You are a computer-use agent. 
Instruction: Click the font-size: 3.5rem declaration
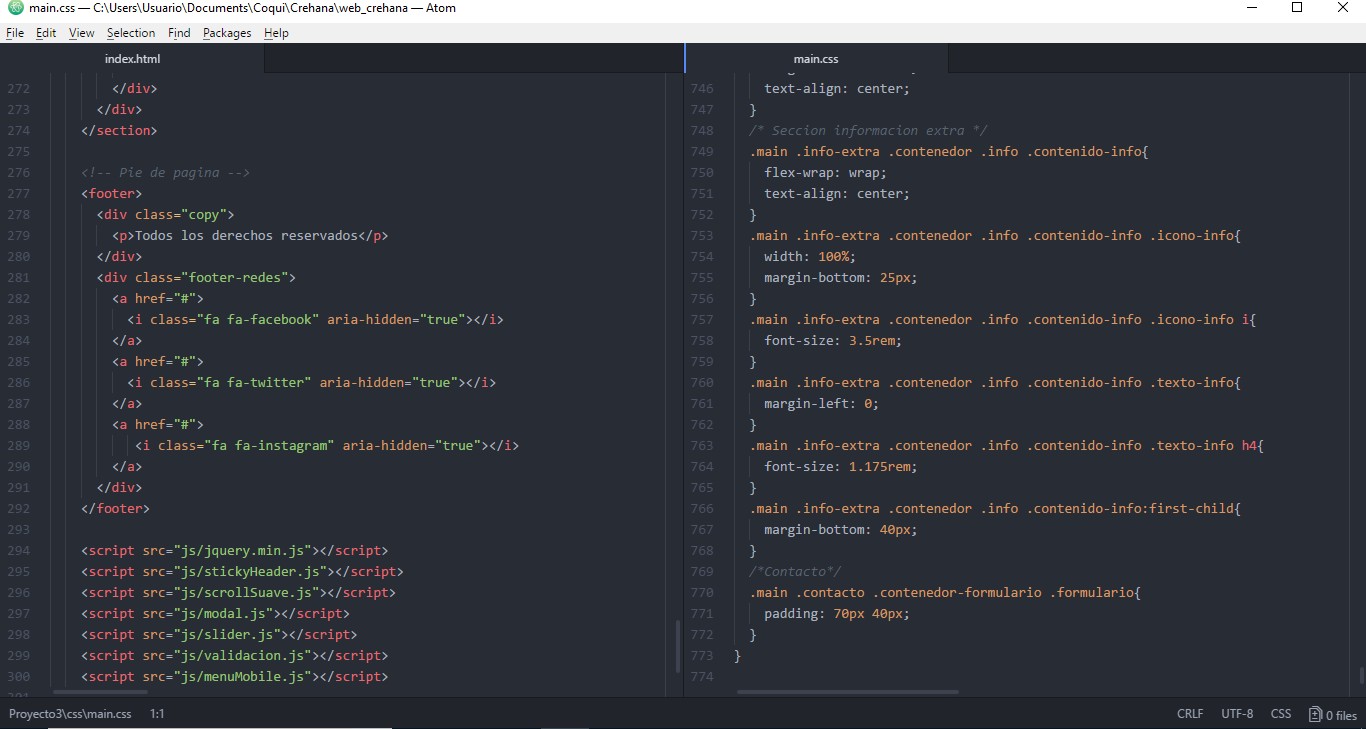833,340
